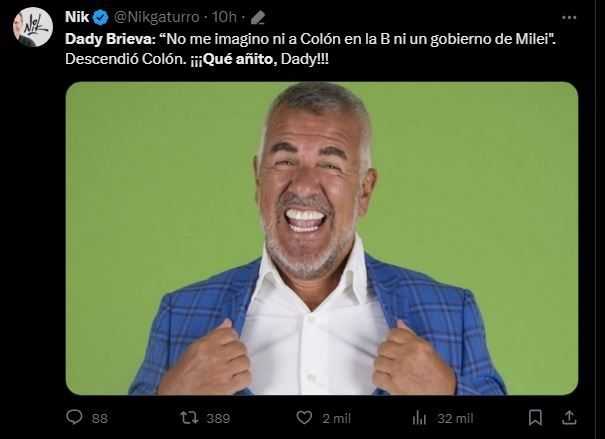605x439 pixels.
Task: Click the share upload icon
Action: tap(570, 417)
